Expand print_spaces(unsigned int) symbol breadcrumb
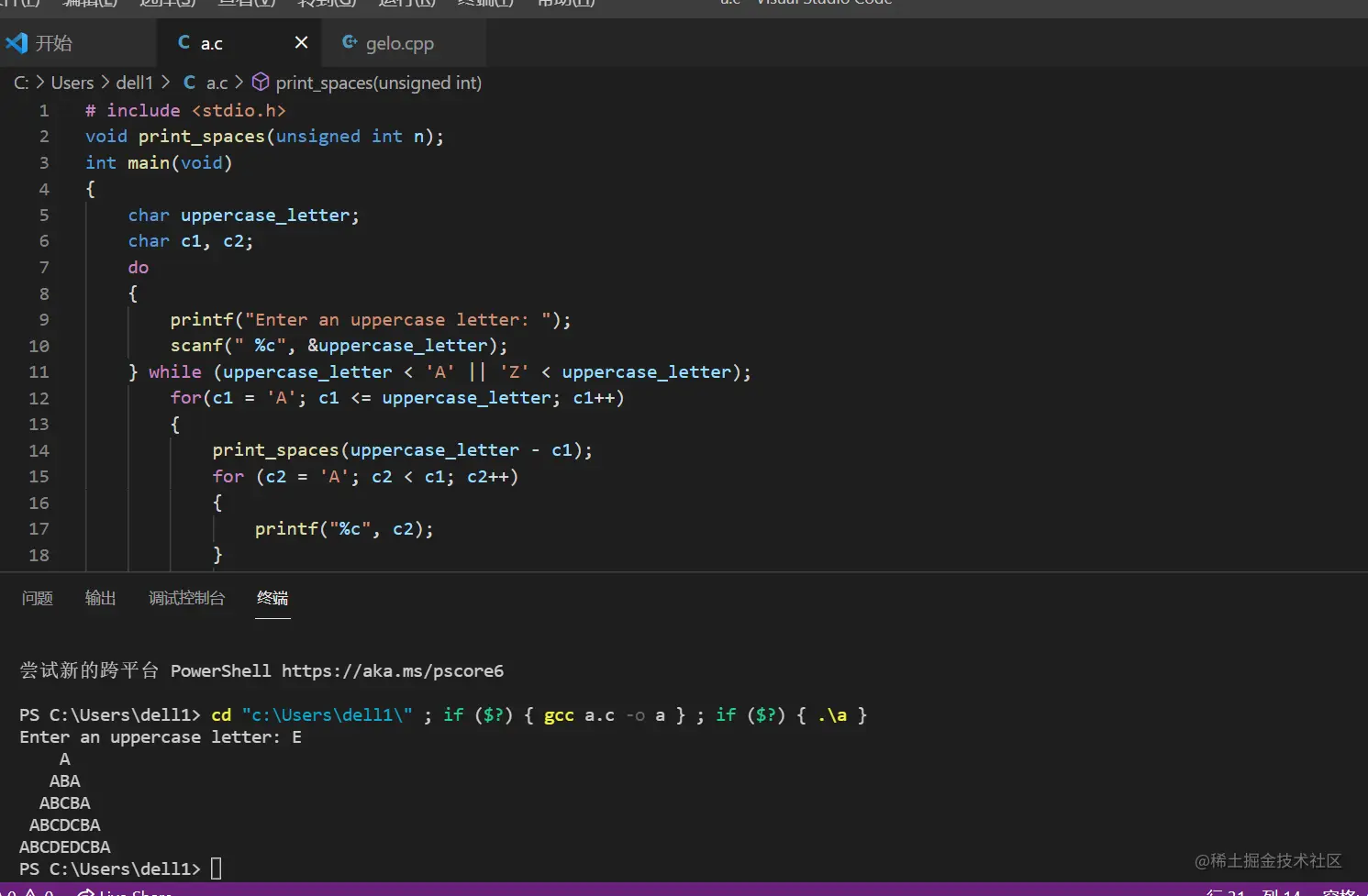Image resolution: width=1368 pixels, height=896 pixels. [x=367, y=83]
